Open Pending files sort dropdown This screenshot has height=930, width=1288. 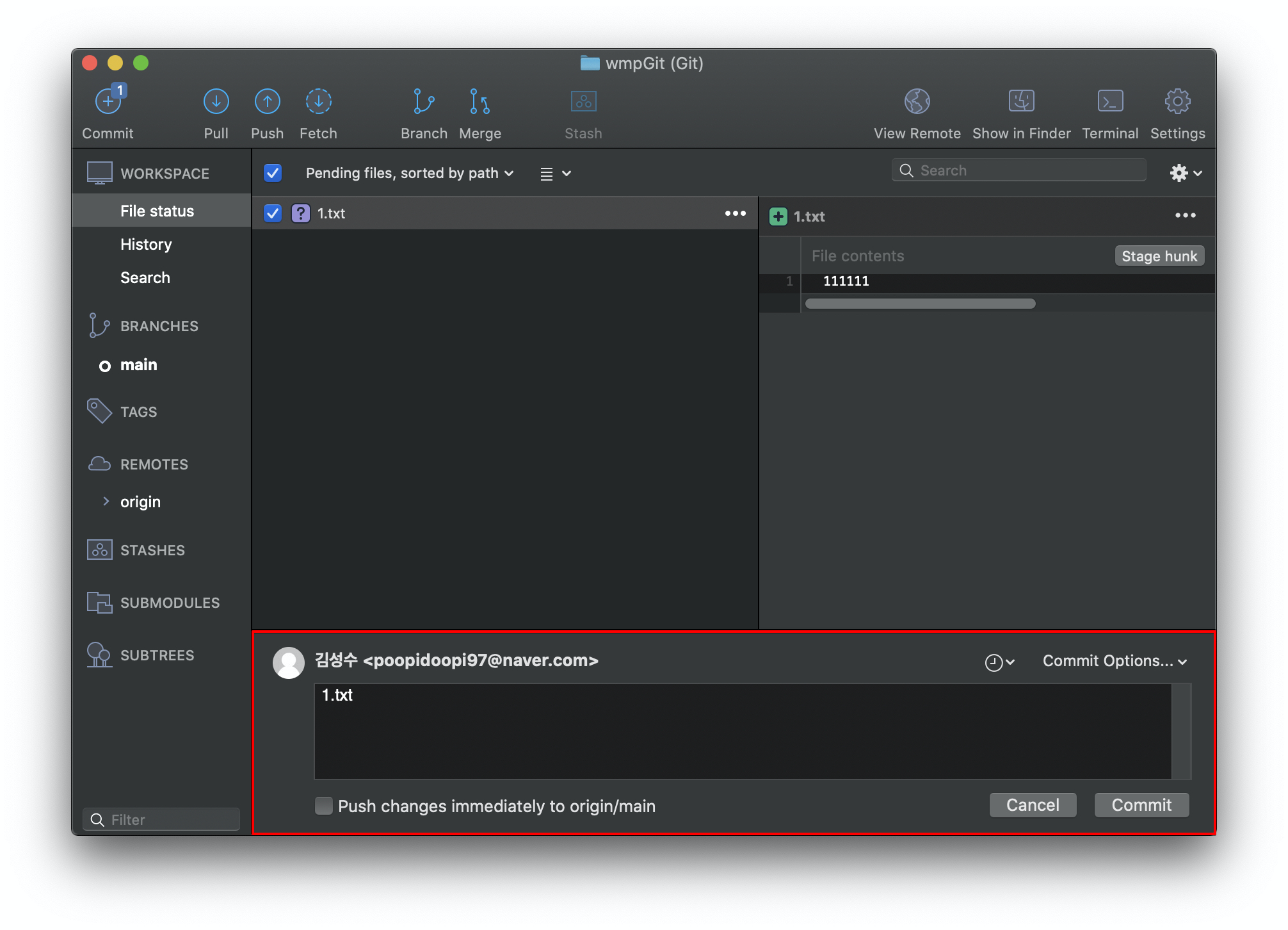pos(410,173)
